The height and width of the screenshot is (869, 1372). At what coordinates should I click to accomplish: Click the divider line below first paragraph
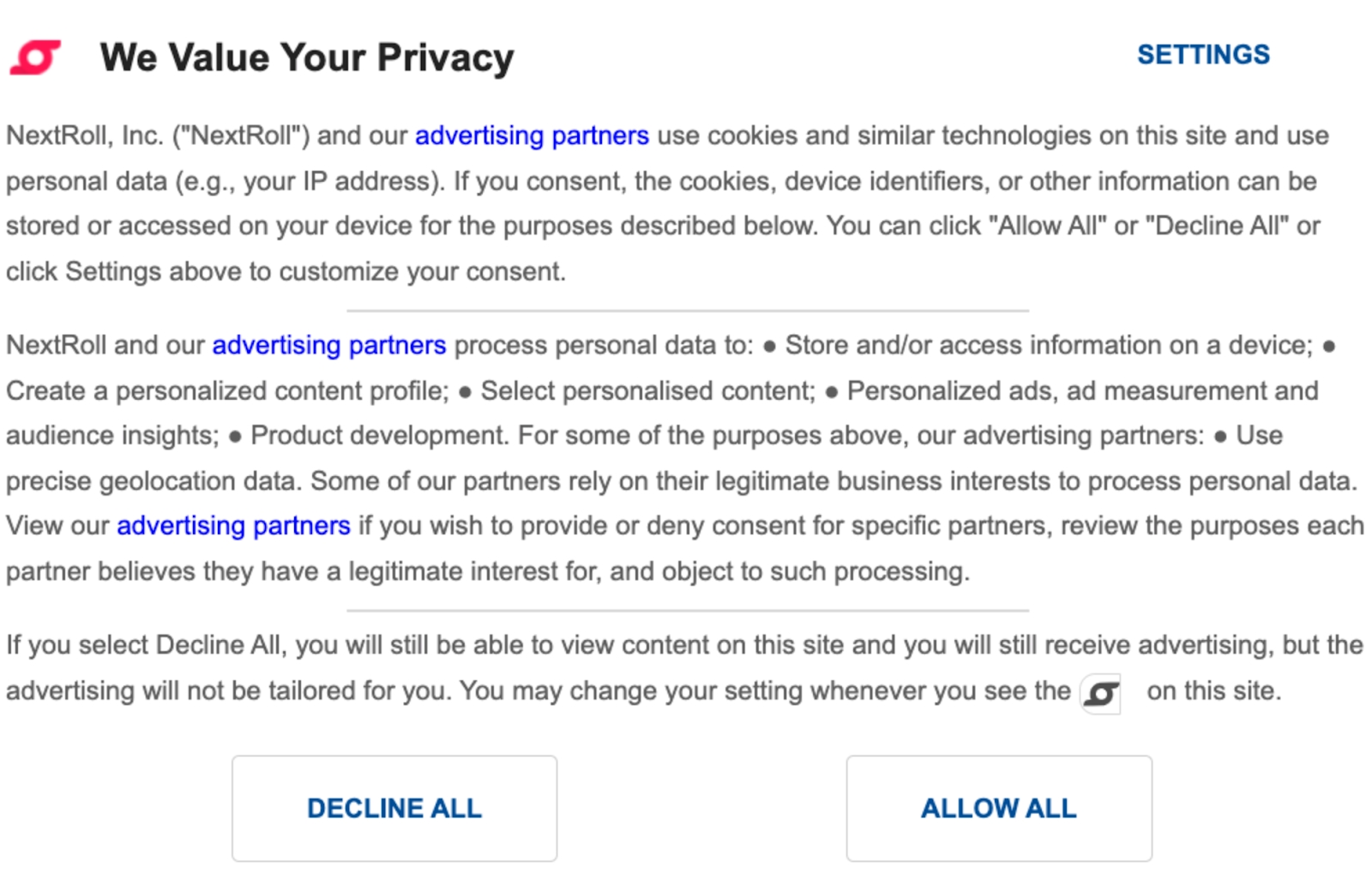tap(687, 311)
